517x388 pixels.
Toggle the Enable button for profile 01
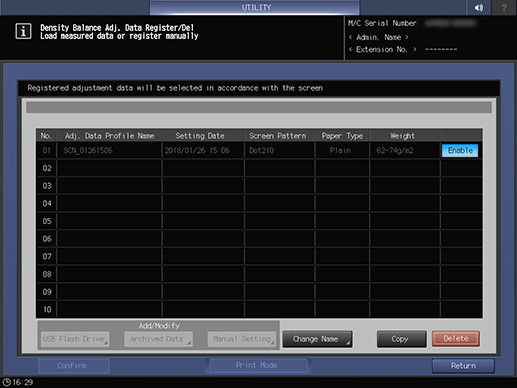(460, 150)
